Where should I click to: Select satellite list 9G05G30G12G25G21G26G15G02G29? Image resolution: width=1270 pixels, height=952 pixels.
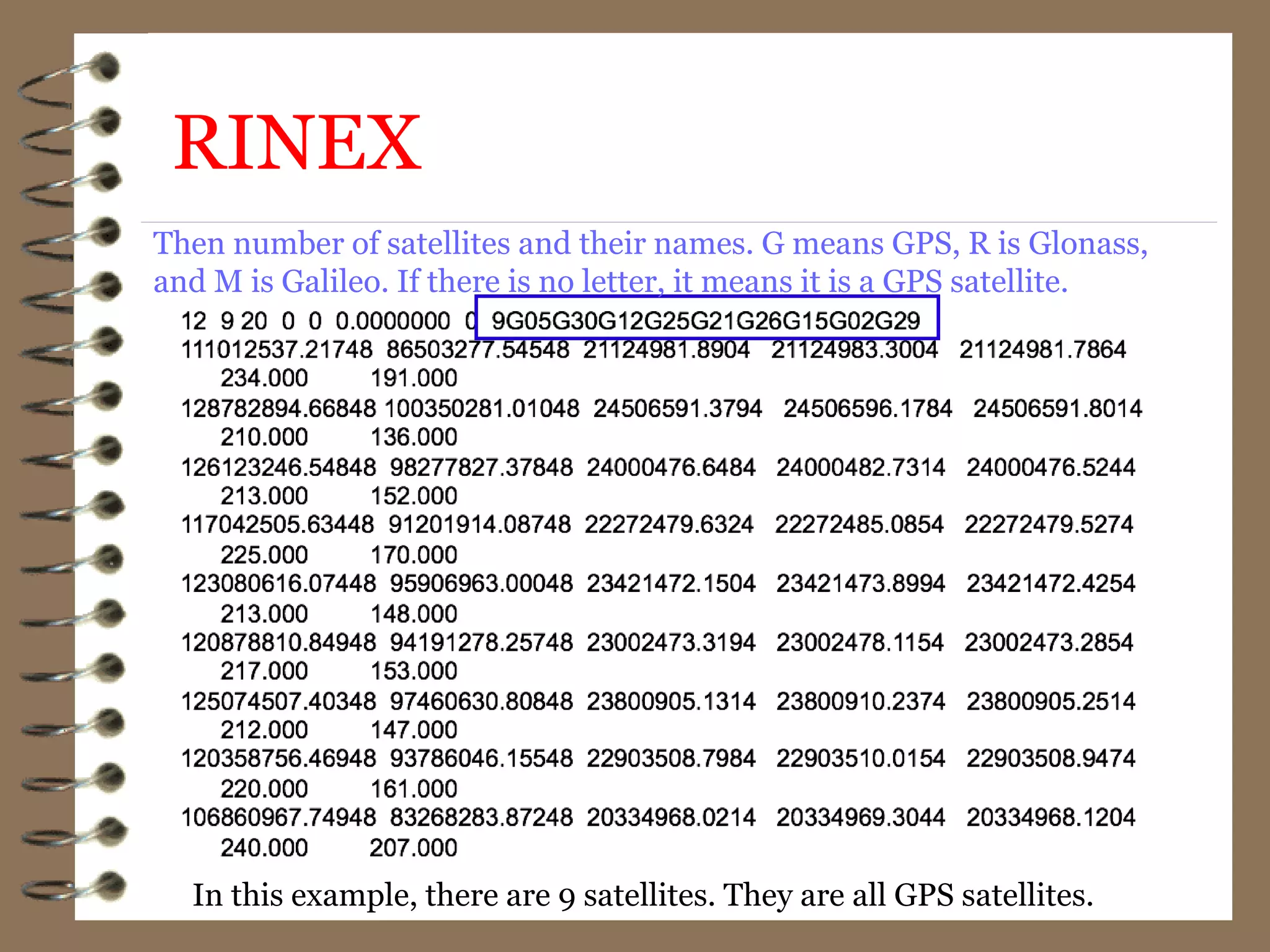(x=706, y=321)
